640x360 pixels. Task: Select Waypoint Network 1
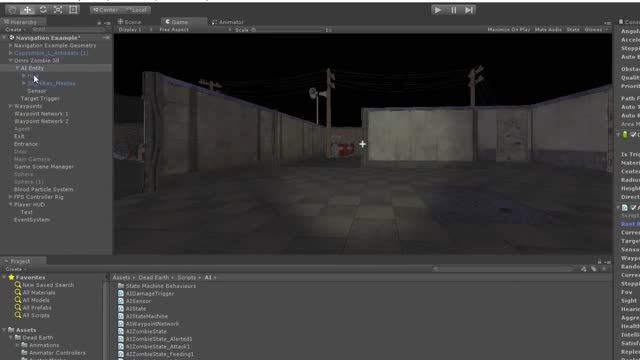pos(41,114)
